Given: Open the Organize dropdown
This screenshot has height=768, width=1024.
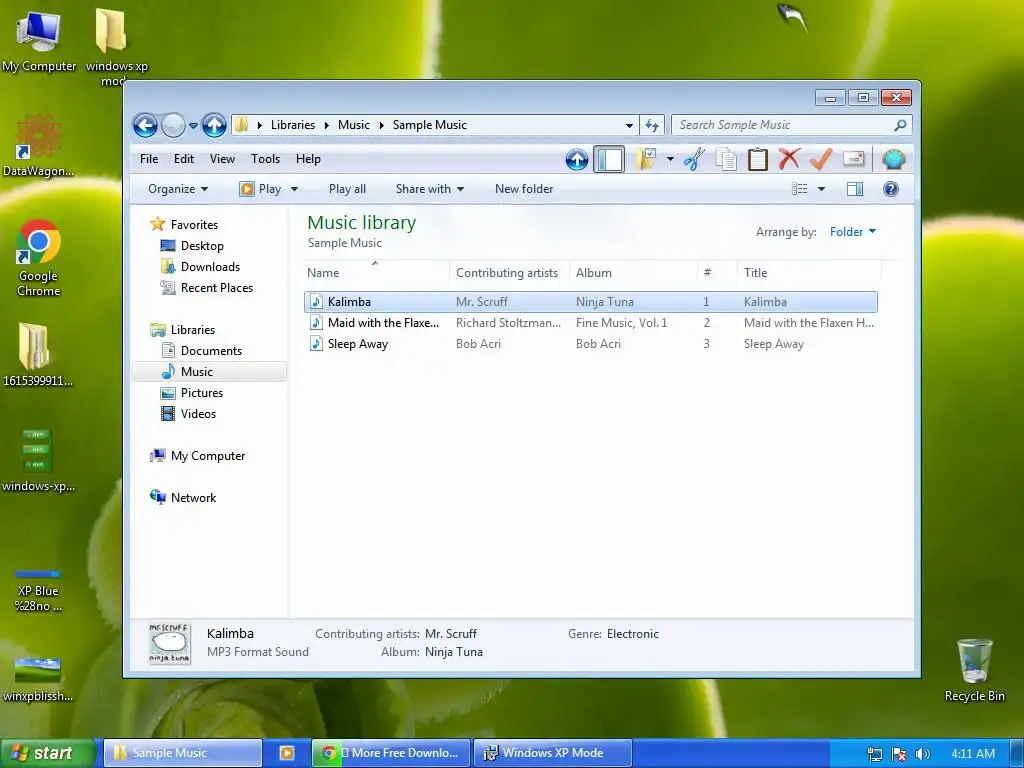Looking at the screenshot, I should click(178, 189).
